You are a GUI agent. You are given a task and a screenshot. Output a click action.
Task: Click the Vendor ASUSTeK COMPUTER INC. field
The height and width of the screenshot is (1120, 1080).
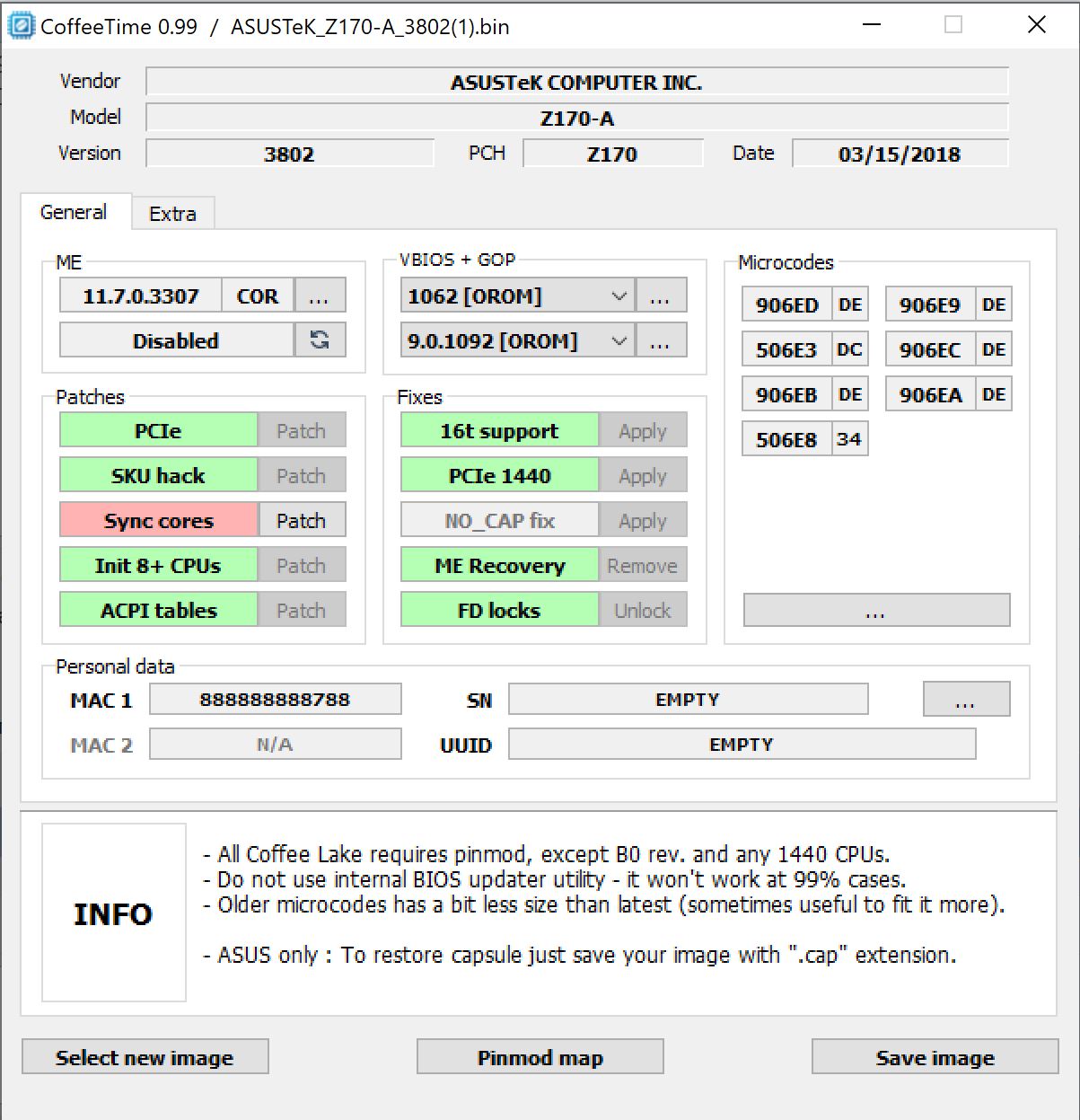577,82
